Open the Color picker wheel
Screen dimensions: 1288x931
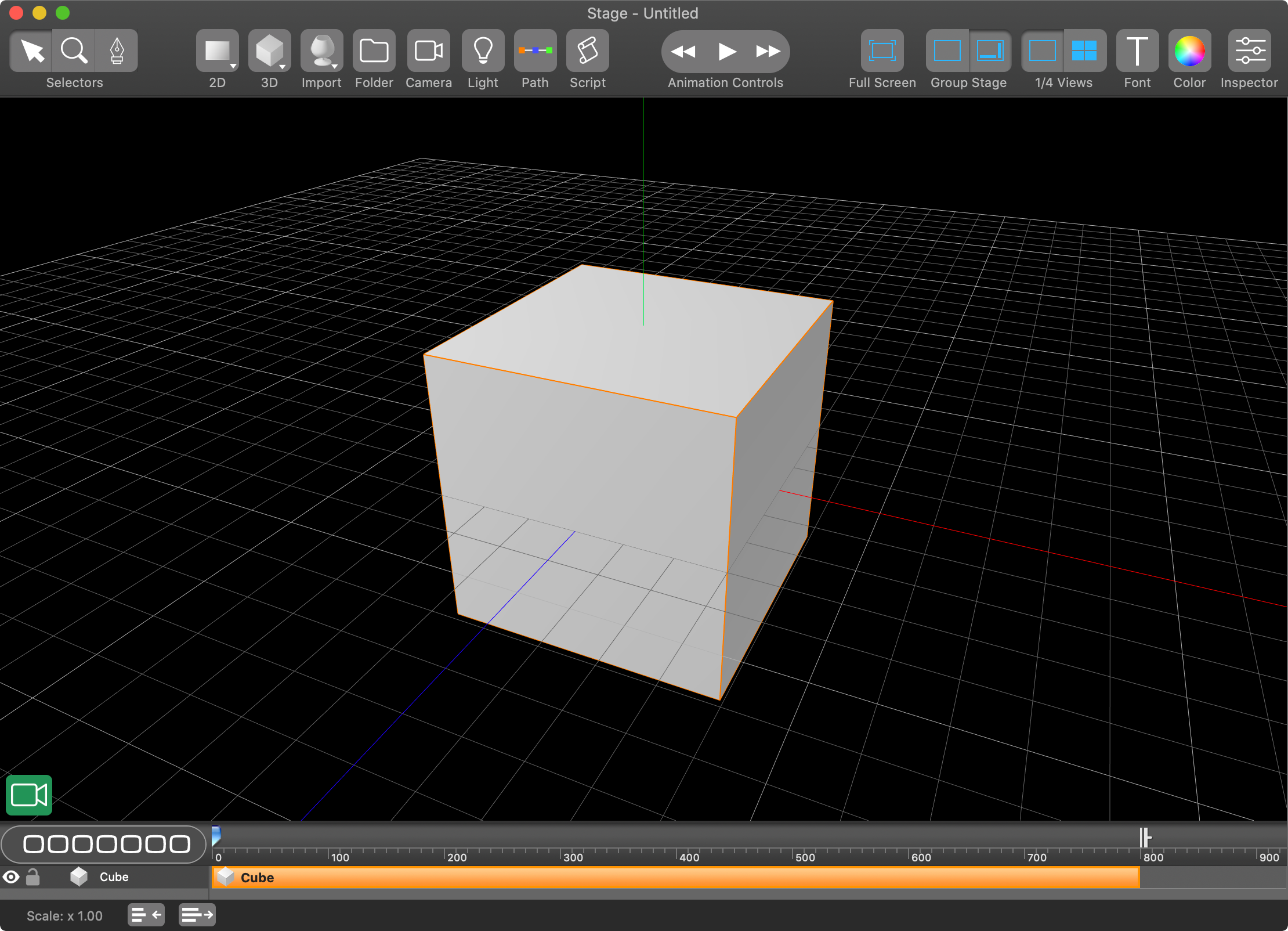1189,51
